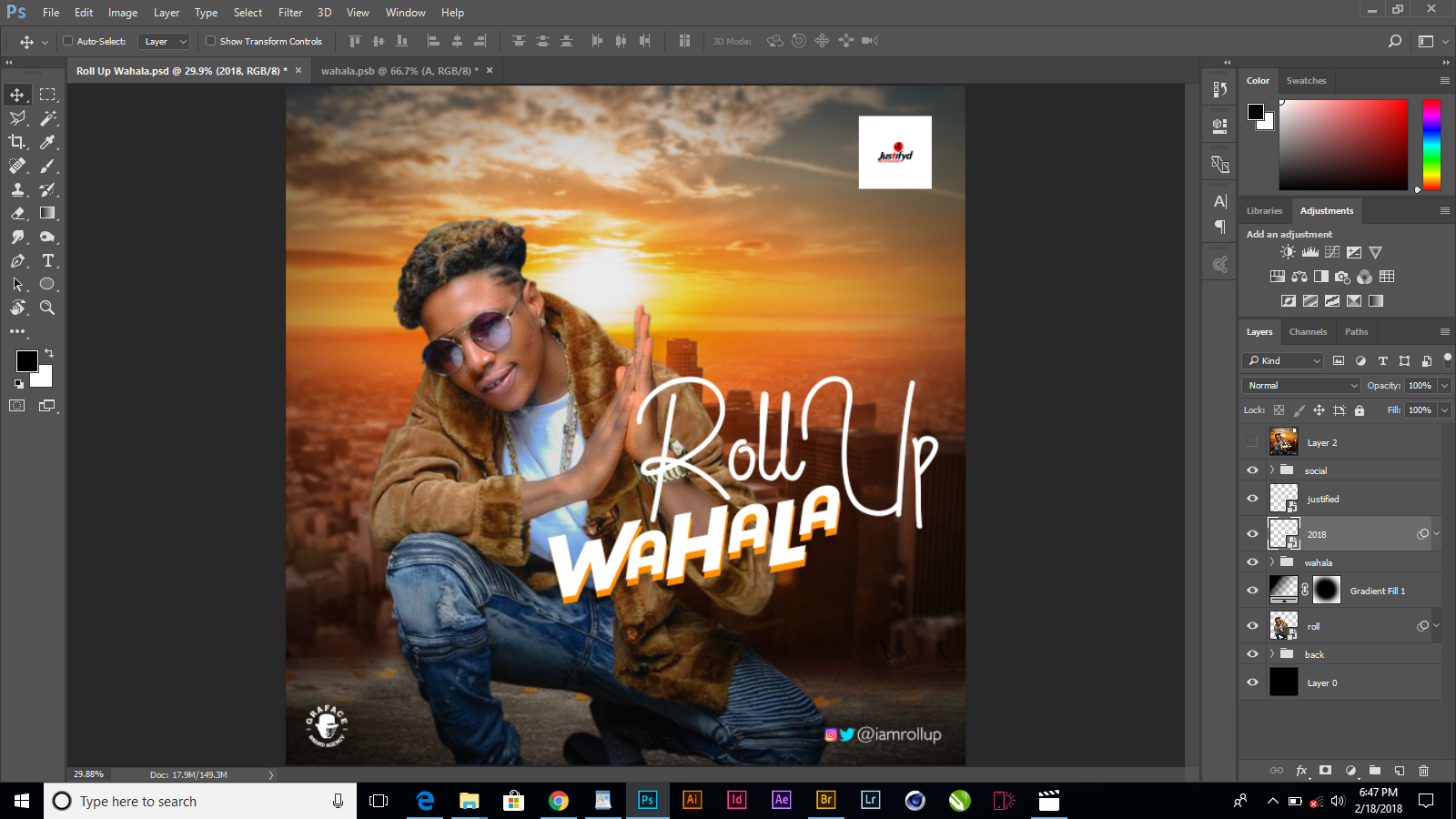Viewport: 1456px width, 819px height.
Task: Select the Type tool in the toolbar
Action: tap(46, 260)
